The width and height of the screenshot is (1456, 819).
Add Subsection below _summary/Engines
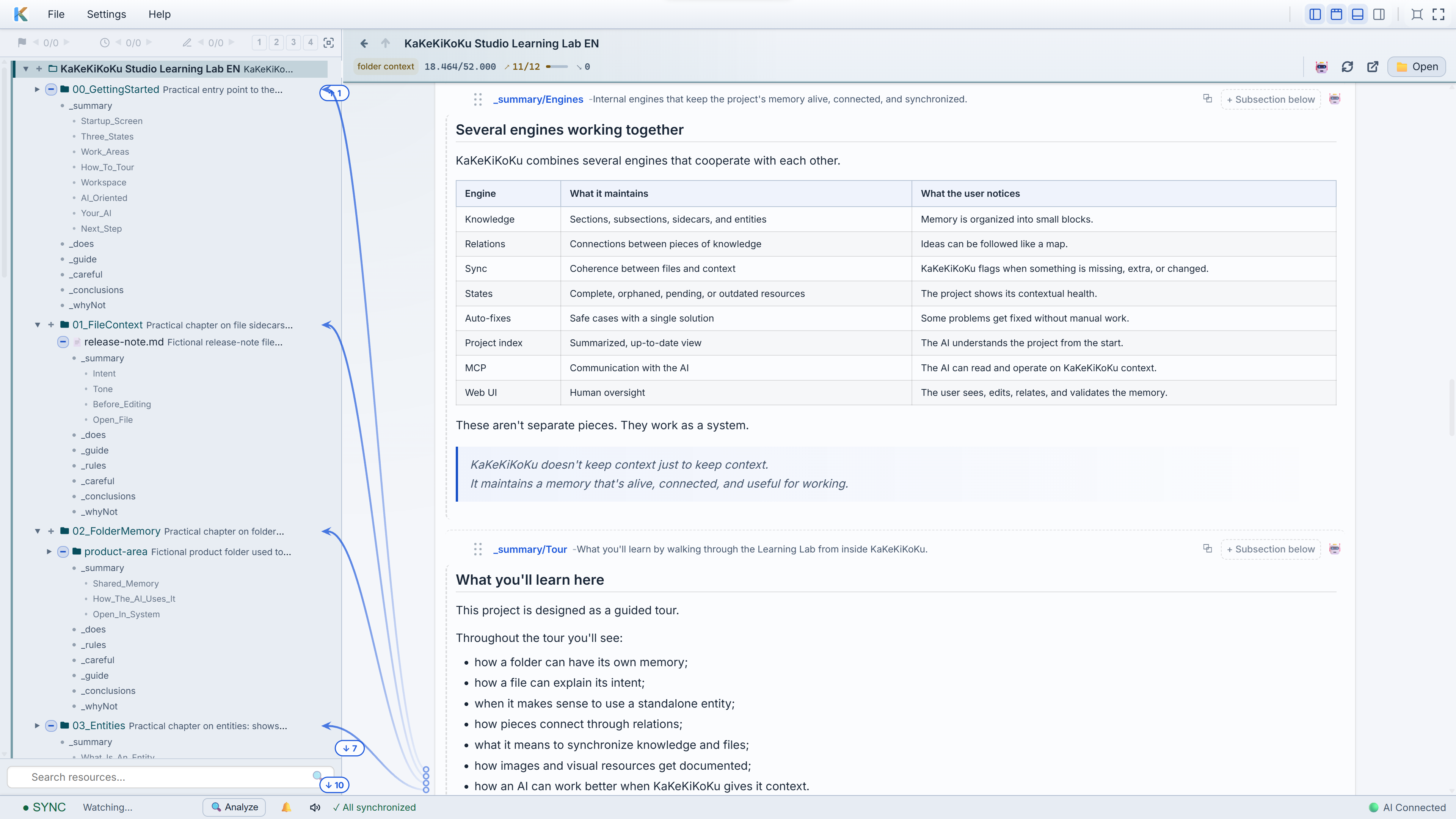1271,99
